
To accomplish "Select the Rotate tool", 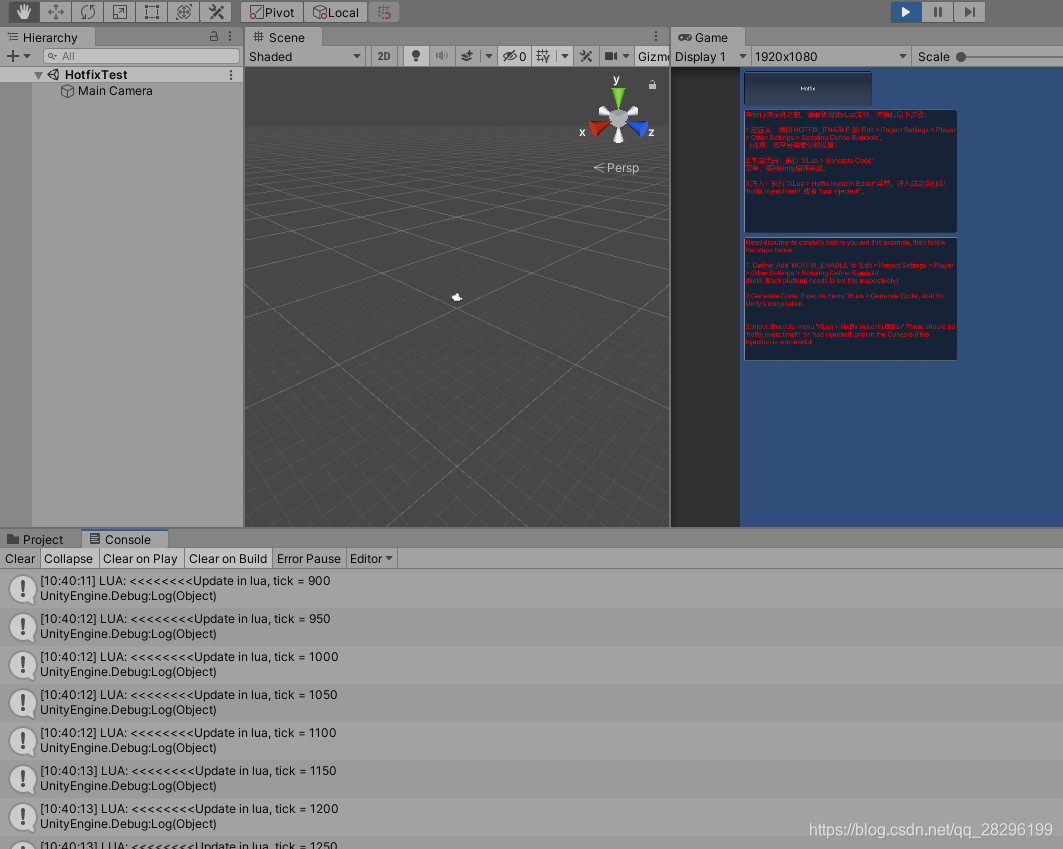I will coord(87,12).
